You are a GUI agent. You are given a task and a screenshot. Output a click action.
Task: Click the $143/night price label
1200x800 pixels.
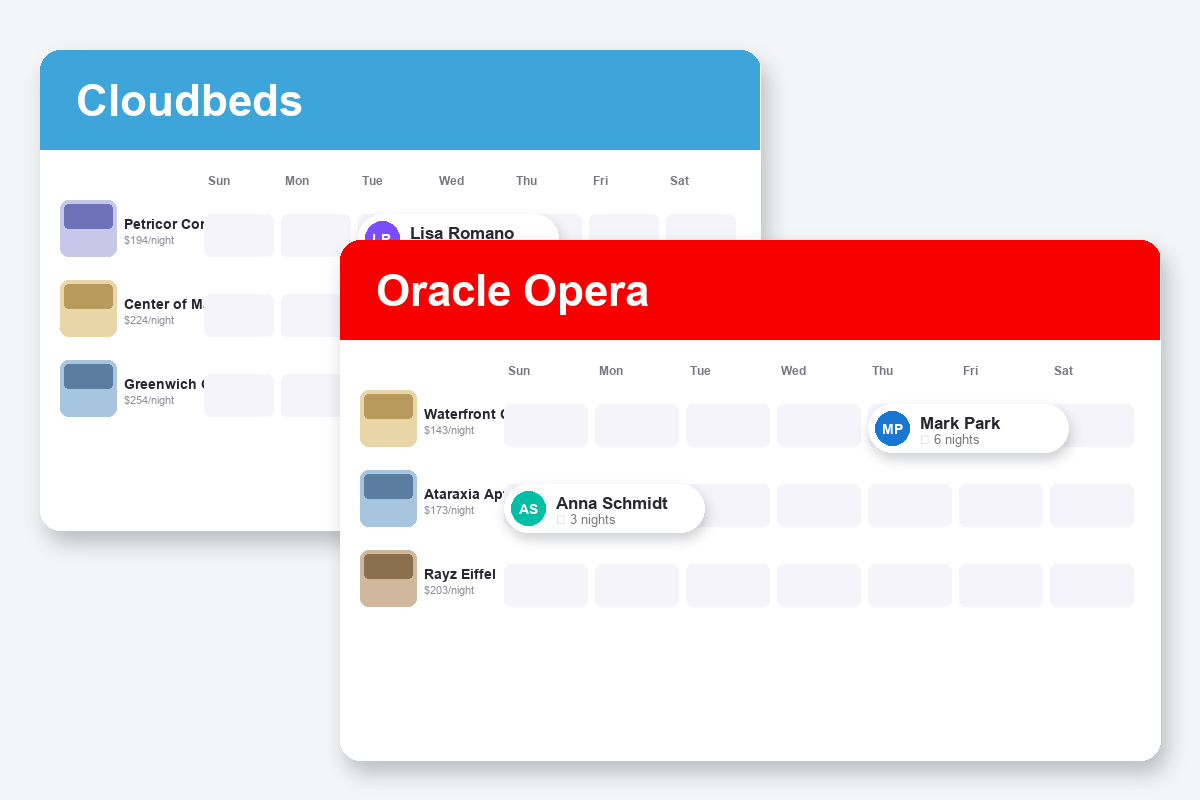point(449,430)
